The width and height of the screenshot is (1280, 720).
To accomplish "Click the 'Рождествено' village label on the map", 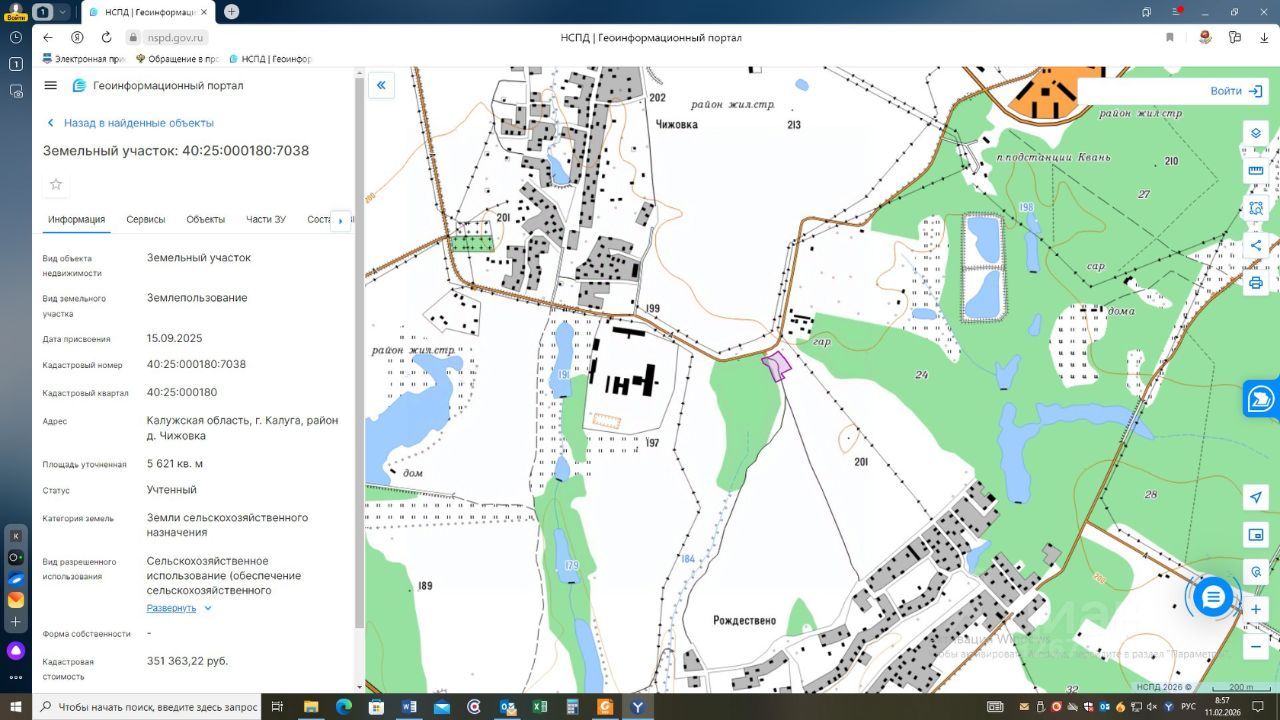I will (745, 621).
